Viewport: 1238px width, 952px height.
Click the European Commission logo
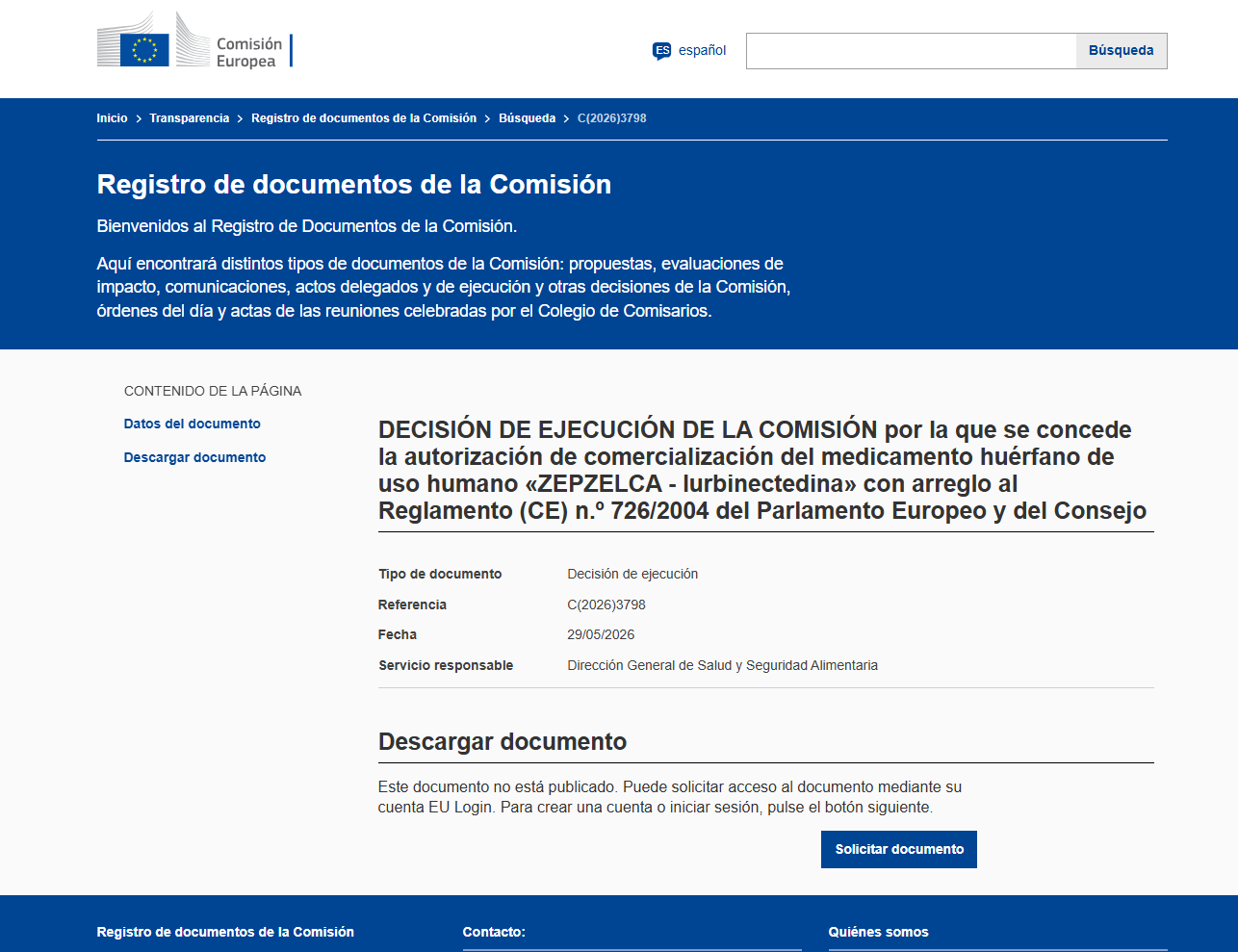[194, 40]
